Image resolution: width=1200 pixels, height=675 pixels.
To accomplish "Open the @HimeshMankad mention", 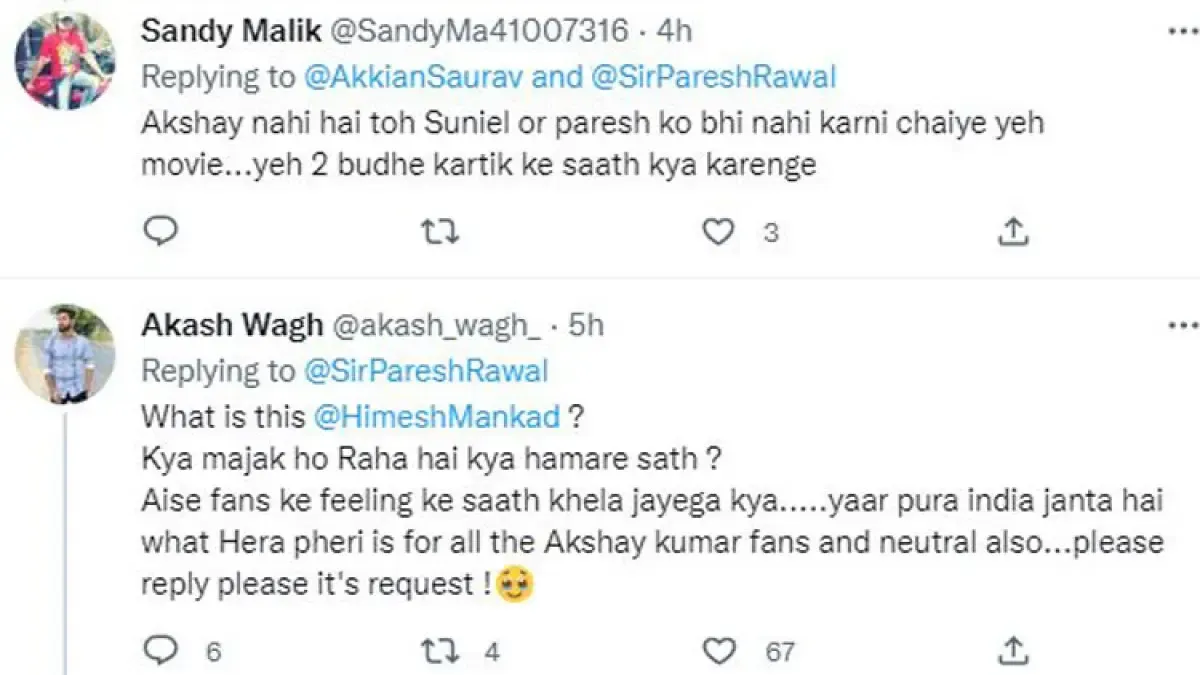I will point(437,419).
